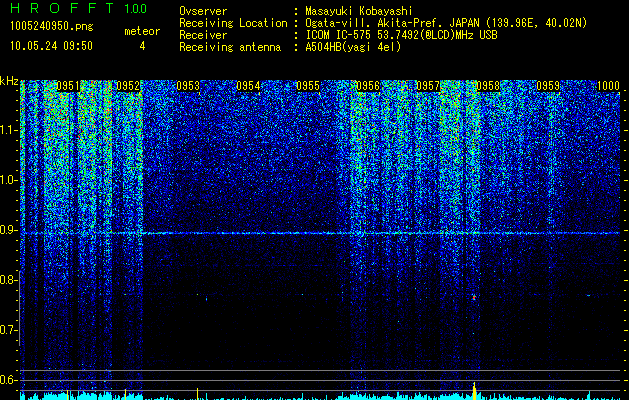The width and height of the screenshot is (629, 400).
Task: Select antenna value A504HB(yagi 4el)
Action: pyautogui.click(x=353, y=47)
